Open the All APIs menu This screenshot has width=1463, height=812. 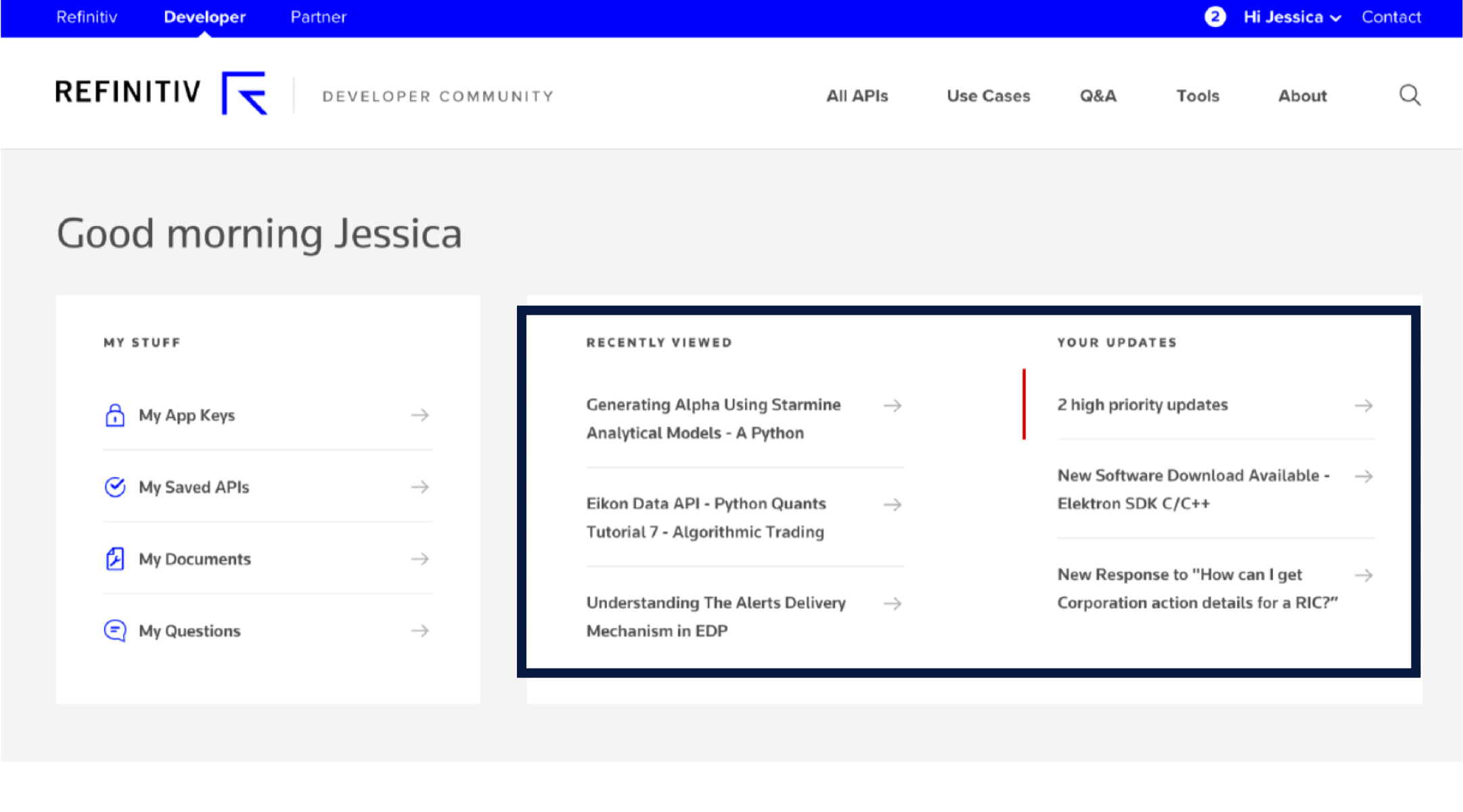click(857, 96)
